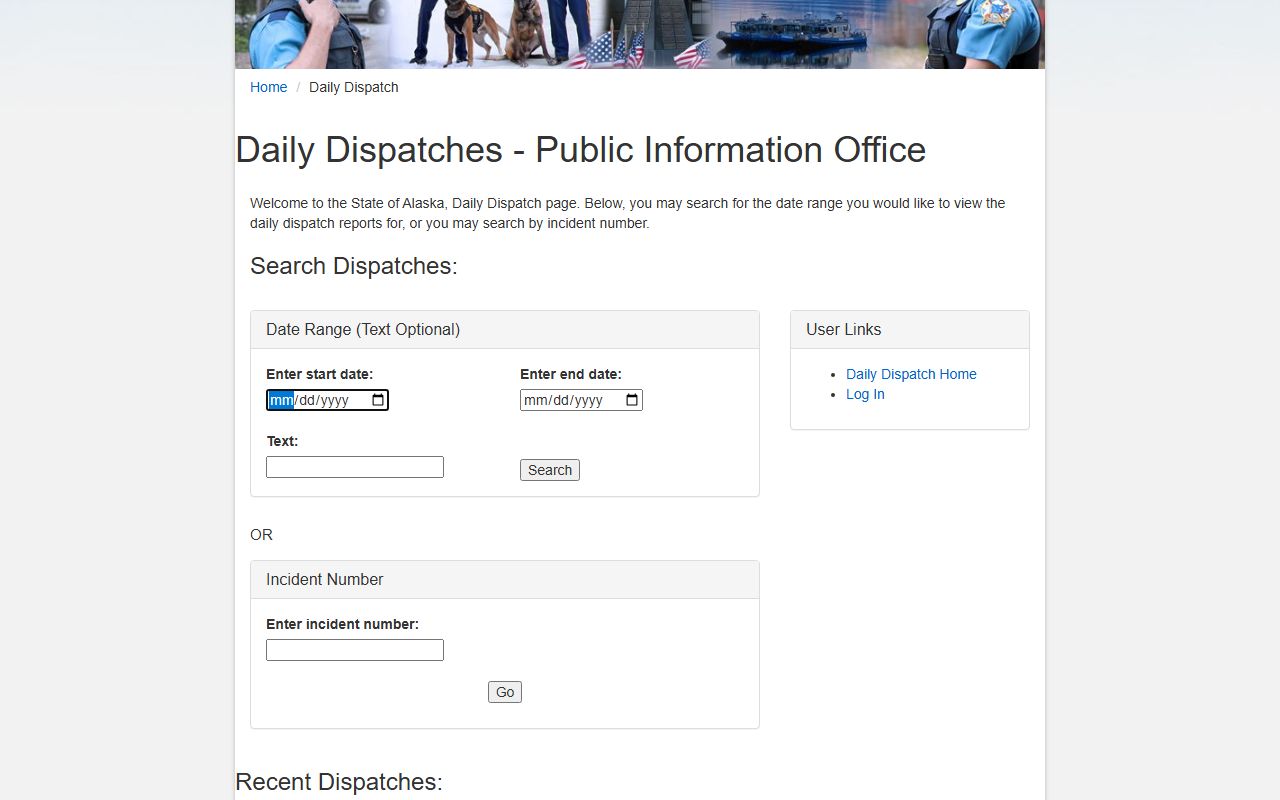The height and width of the screenshot is (800, 1280).
Task: Click the 'Enter start date:' label
Action: coord(319,374)
